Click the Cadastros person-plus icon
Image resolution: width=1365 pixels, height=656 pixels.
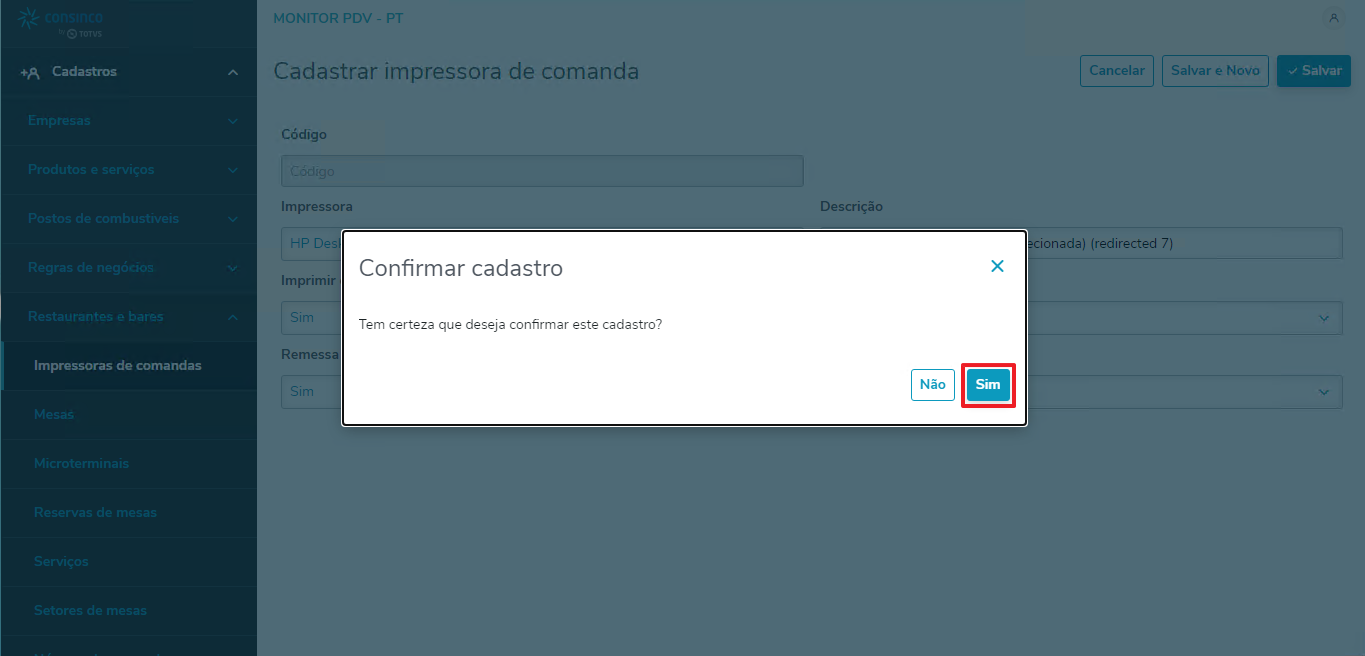click(29, 72)
